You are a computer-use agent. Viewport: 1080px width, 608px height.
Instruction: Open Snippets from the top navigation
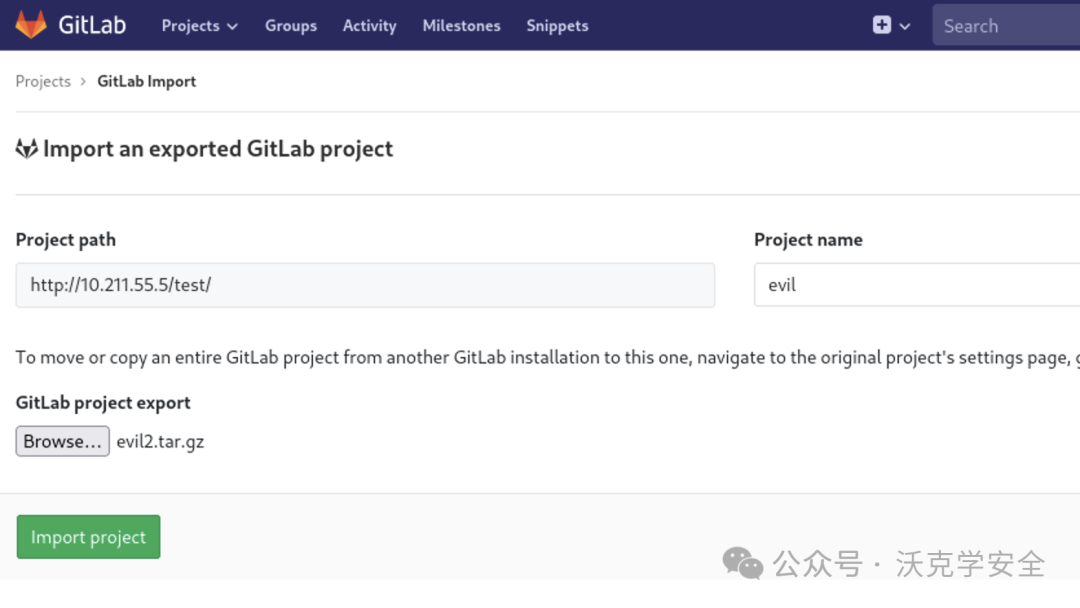click(557, 26)
